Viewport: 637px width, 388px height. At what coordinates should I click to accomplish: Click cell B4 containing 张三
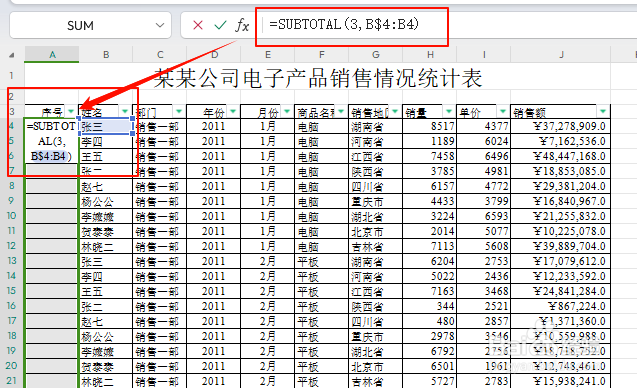(x=106, y=126)
